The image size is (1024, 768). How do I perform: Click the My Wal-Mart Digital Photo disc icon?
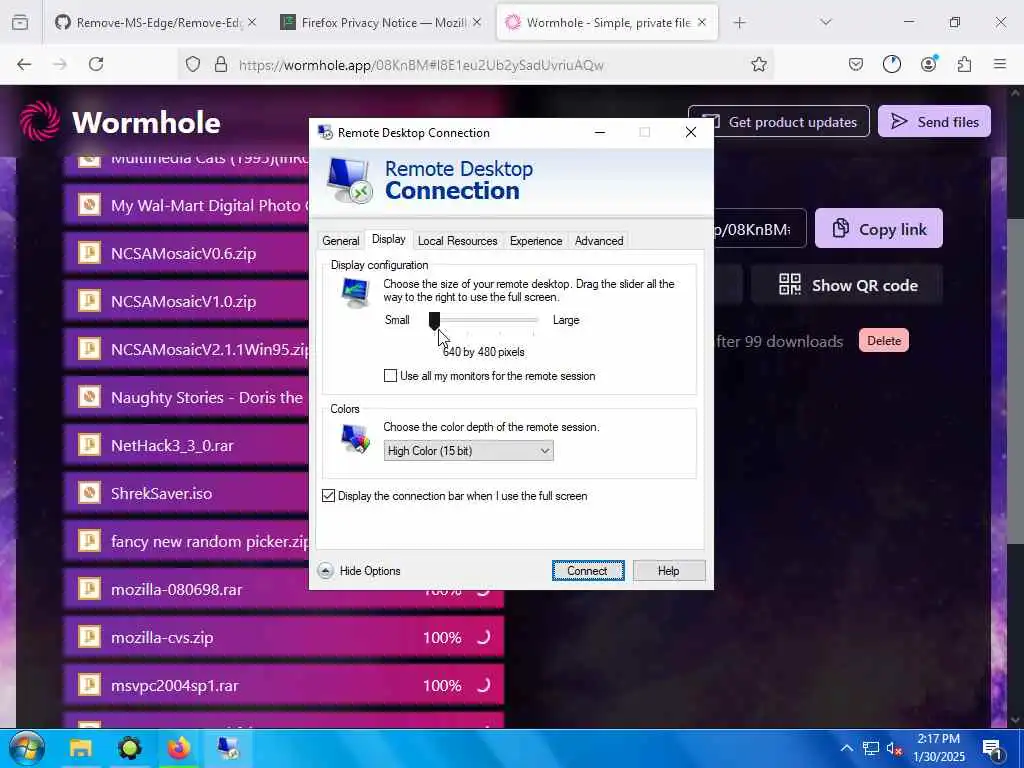[x=89, y=205]
